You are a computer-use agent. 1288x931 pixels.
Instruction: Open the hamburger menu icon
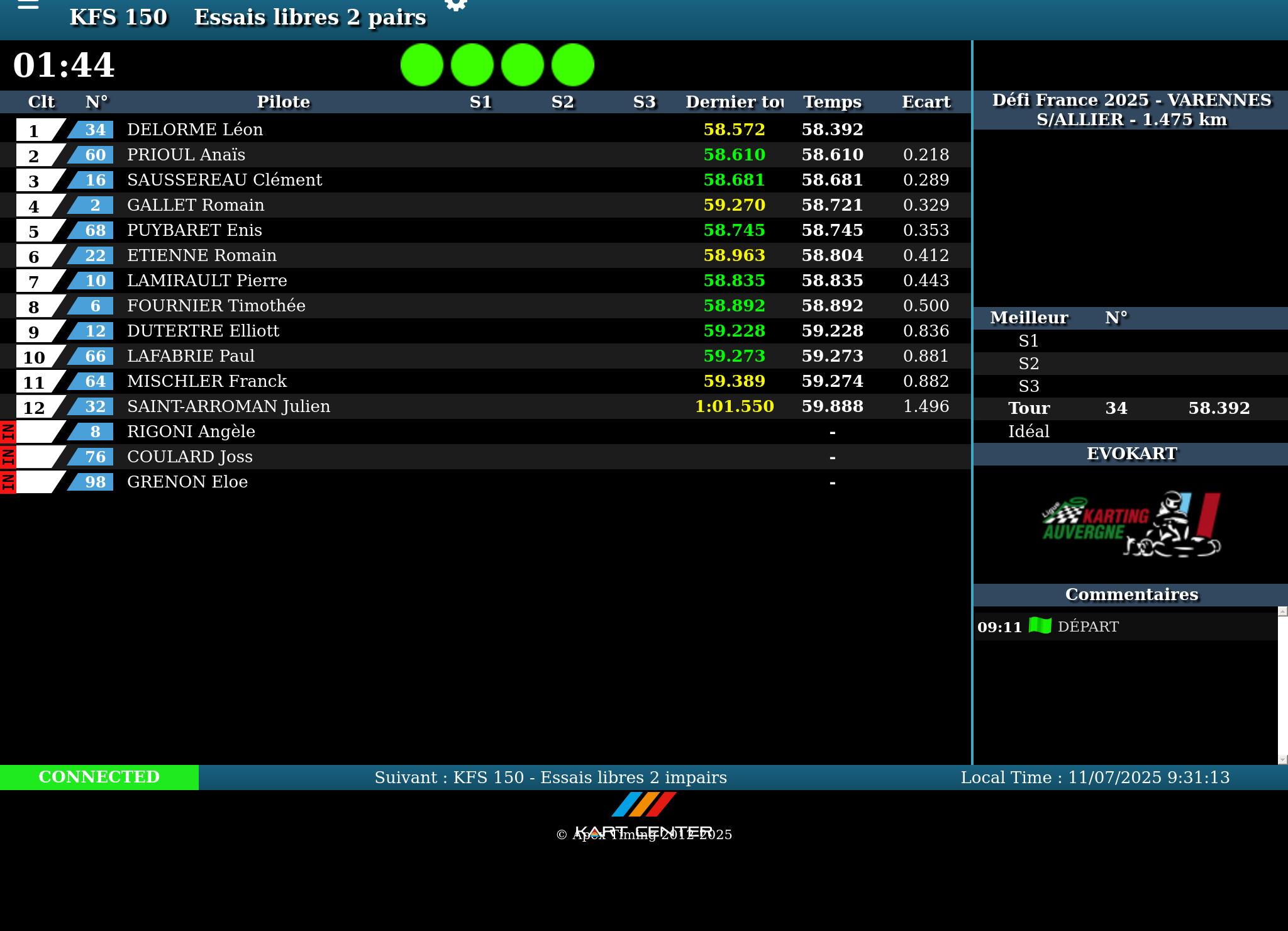(28, 5)
